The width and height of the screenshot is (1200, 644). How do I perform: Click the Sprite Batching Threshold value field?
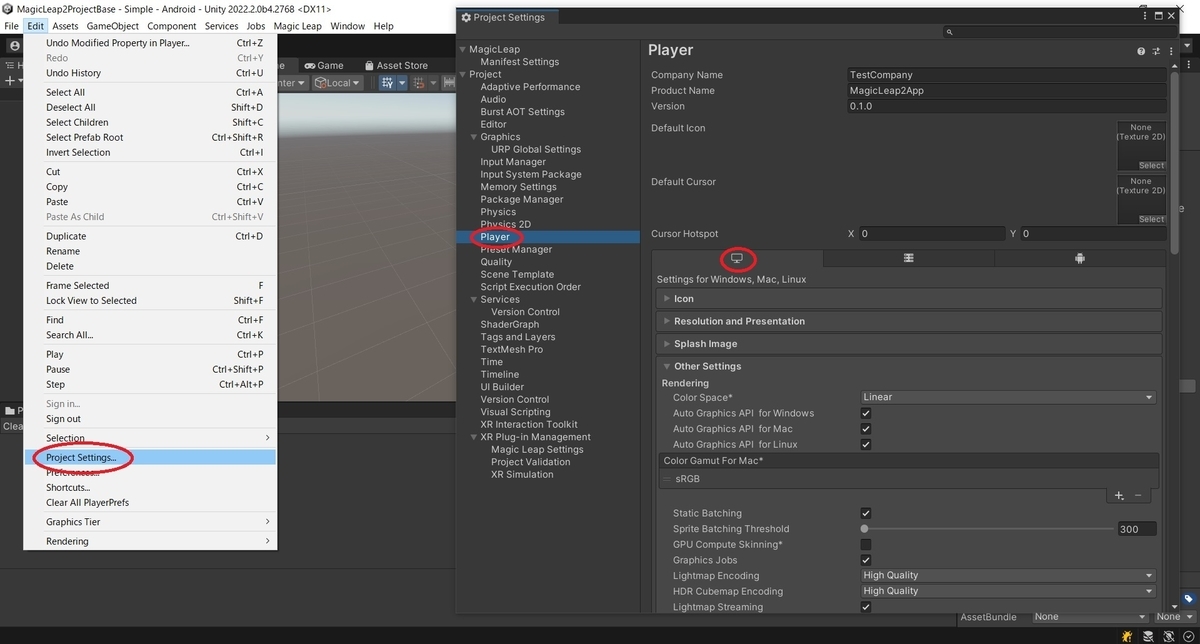pos(1137,529)
